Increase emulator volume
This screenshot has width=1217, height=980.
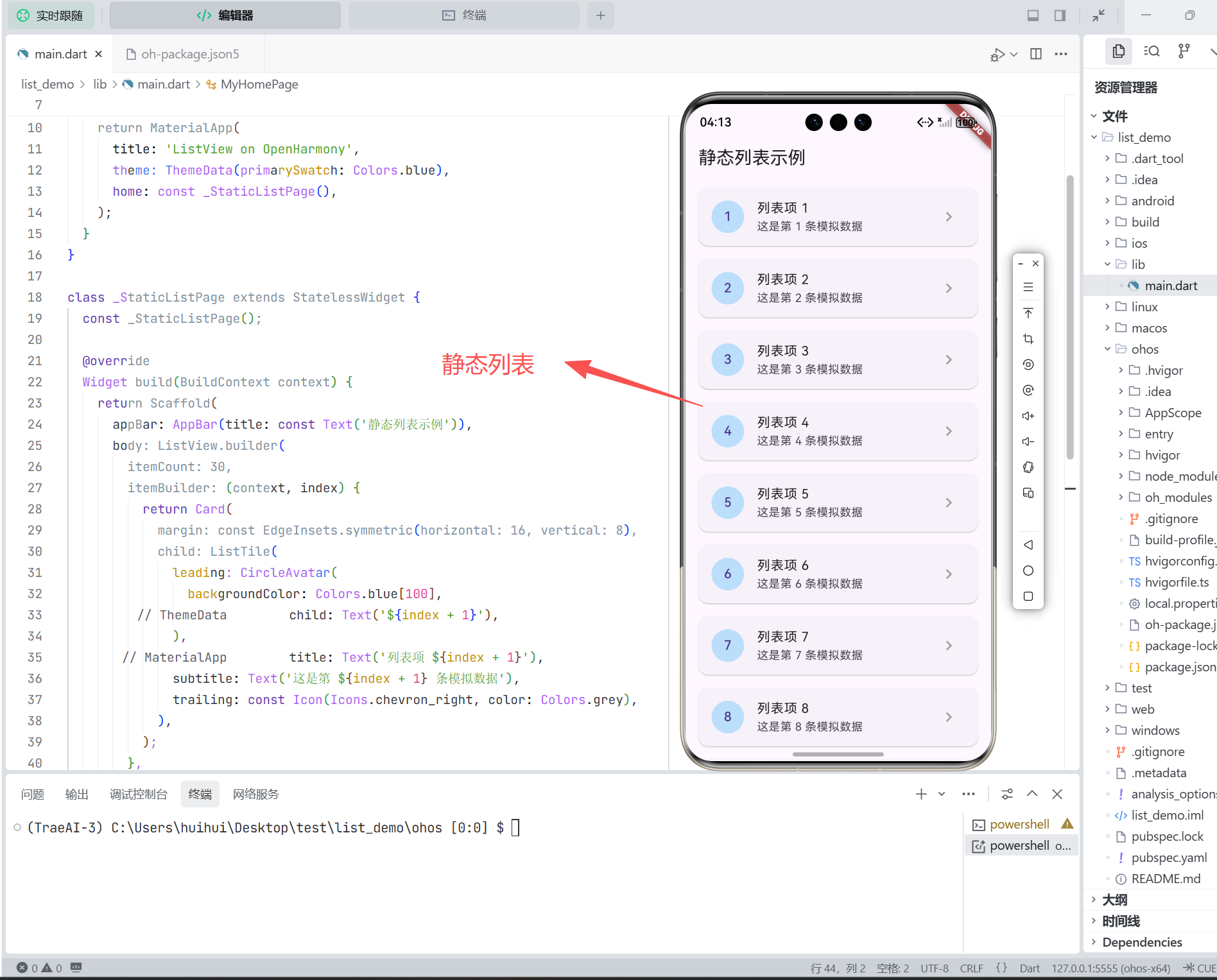click(1028, 415)
